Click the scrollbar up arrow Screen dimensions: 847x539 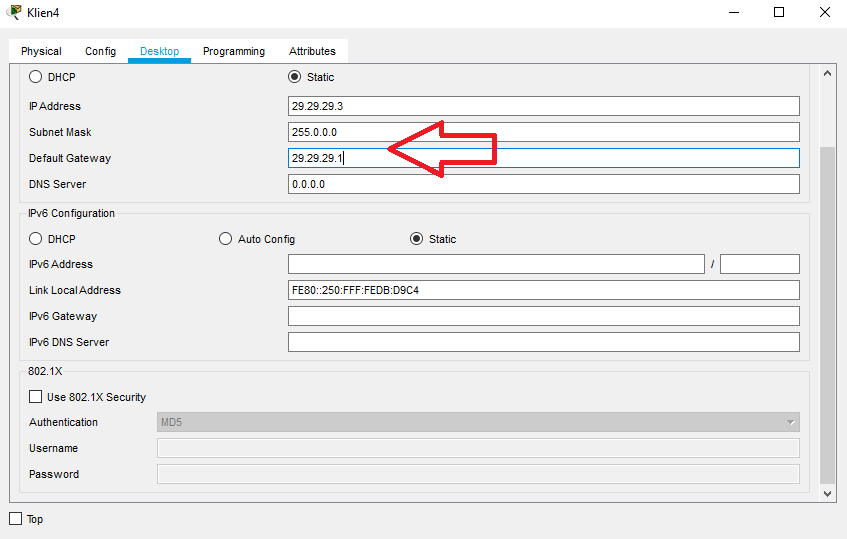click(827, 73)
